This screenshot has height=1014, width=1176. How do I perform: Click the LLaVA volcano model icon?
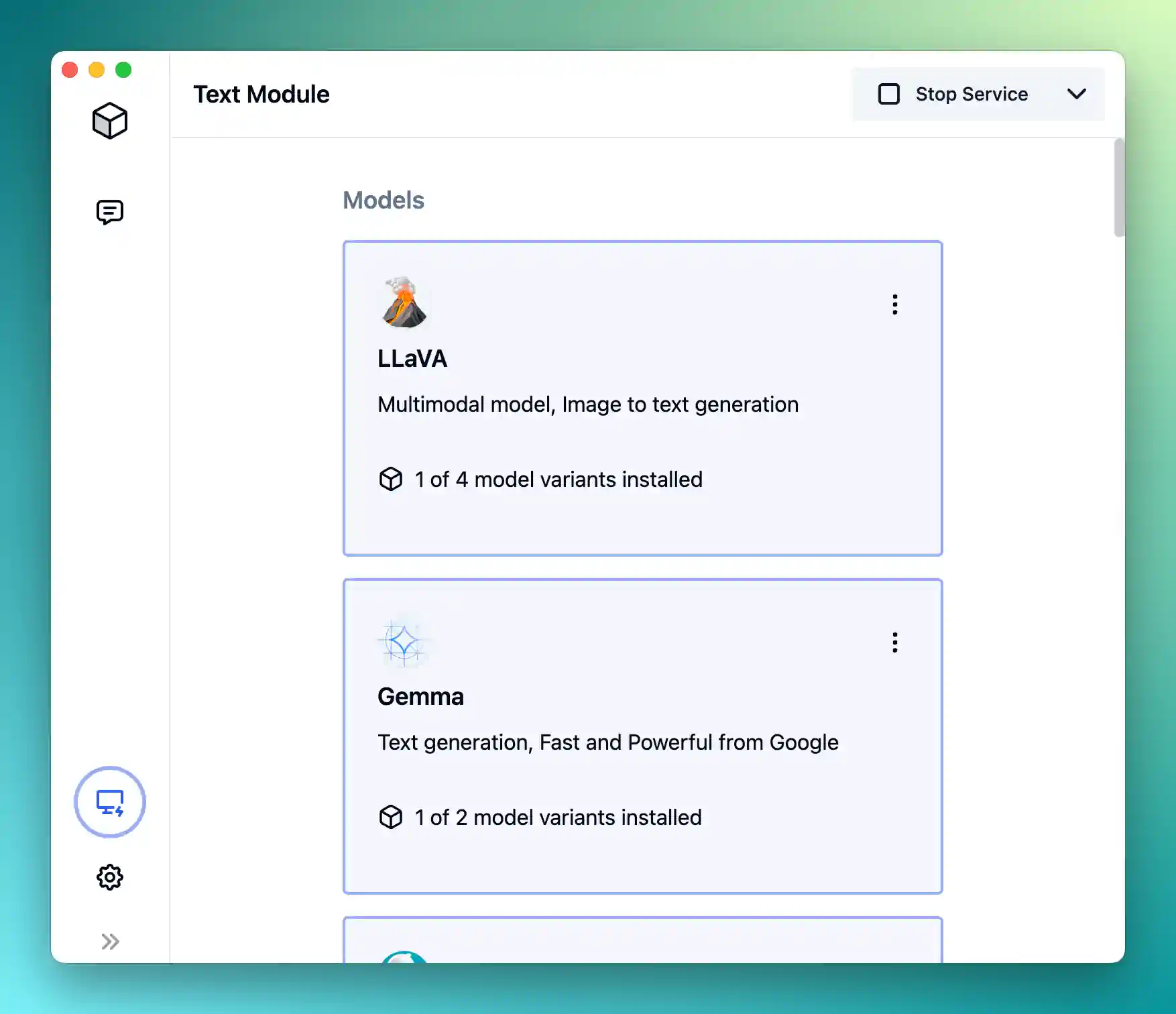403,304
